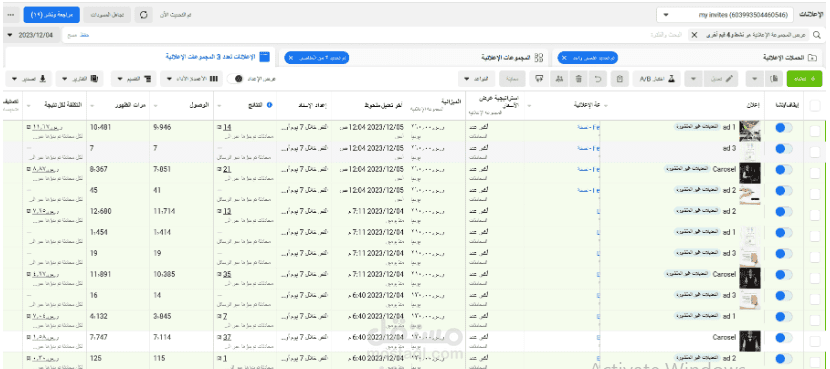Click the 35 results value
The height and width of the screenshot is (369, 830).
(x=227, y=274)
